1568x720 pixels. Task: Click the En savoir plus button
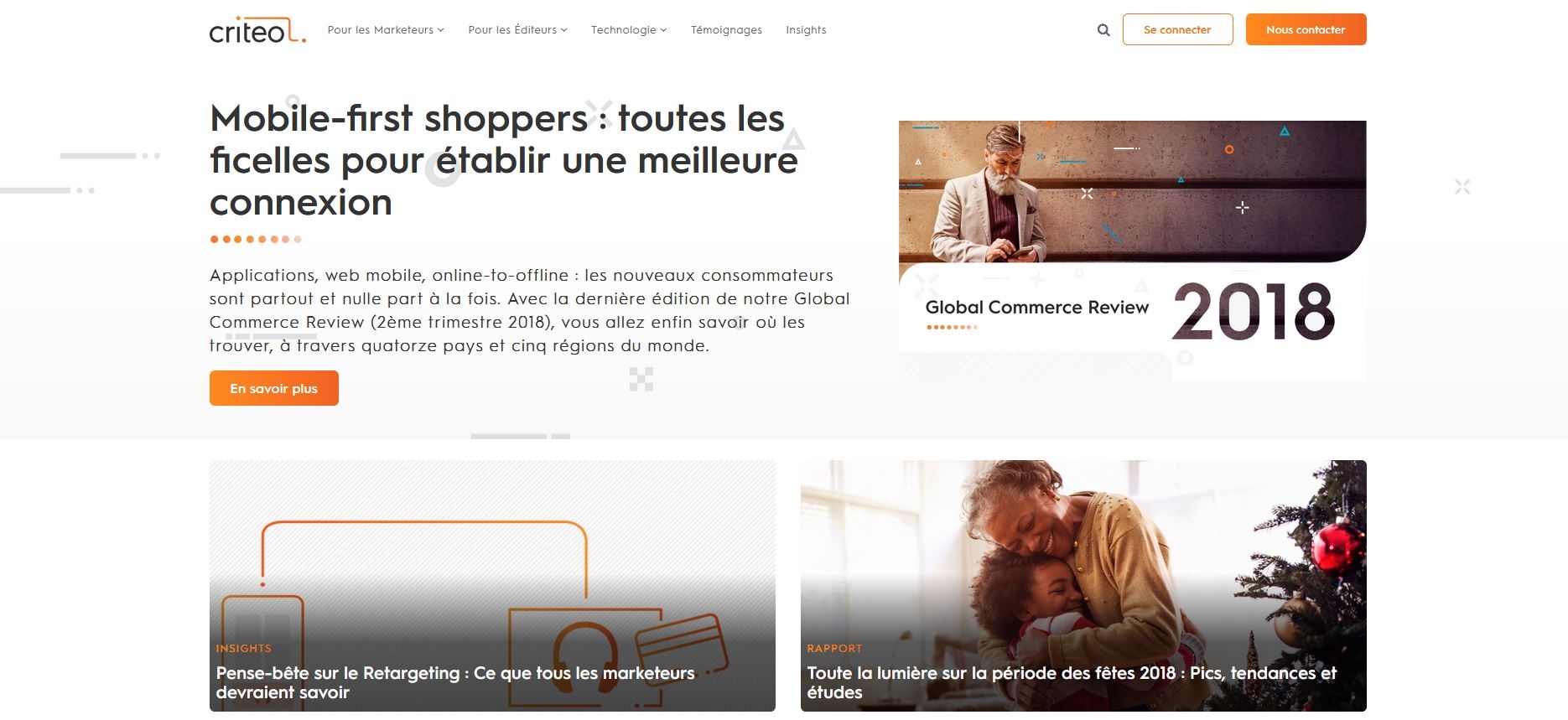(x=274, y=388)
